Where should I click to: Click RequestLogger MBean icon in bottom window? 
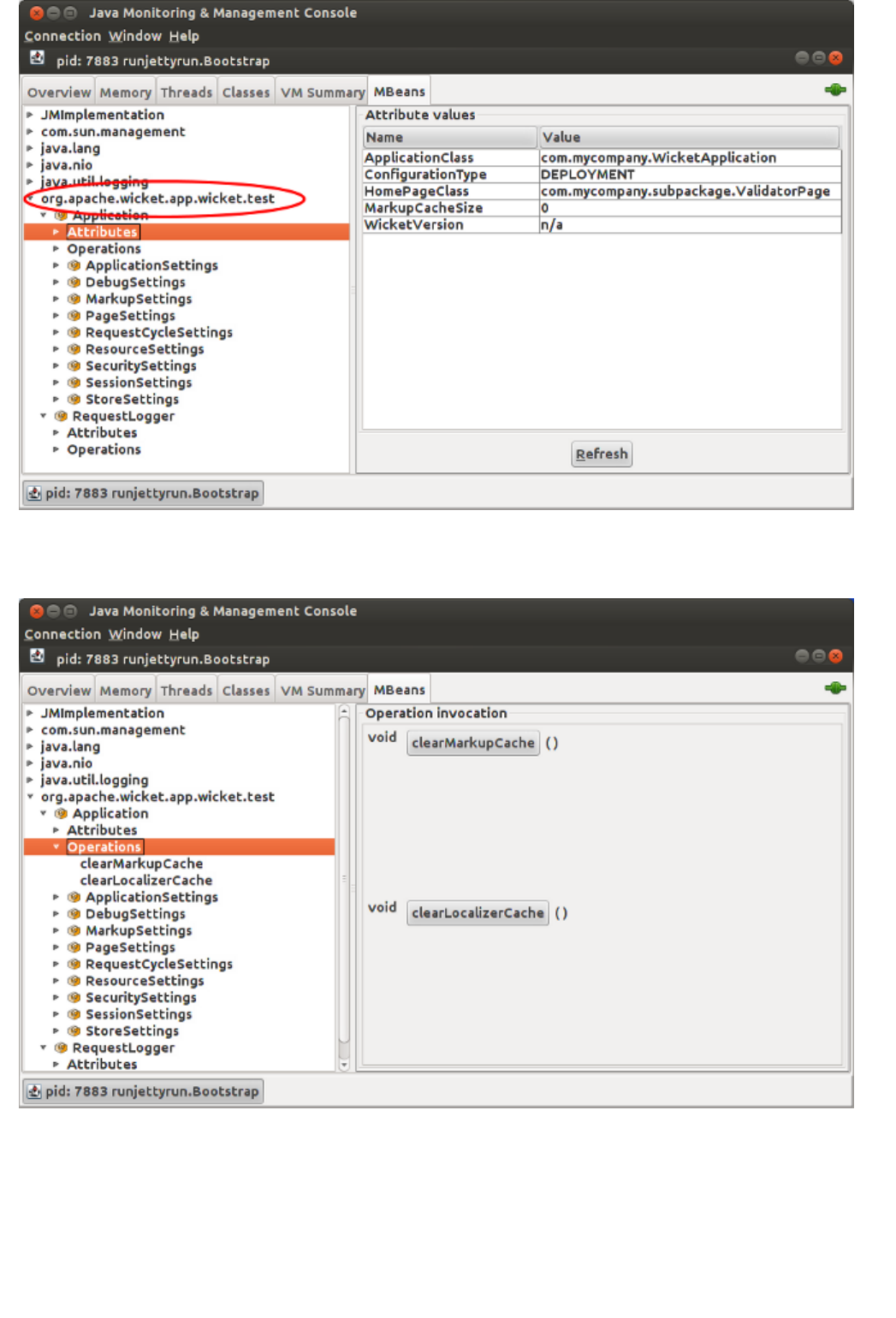[61, 1048]
